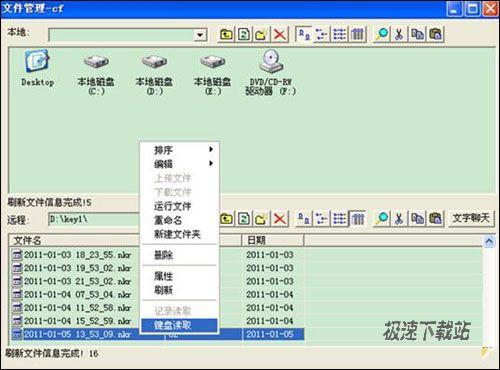
Task: Open search with remote toolbar magnifier icon
Action: [382, 219]
